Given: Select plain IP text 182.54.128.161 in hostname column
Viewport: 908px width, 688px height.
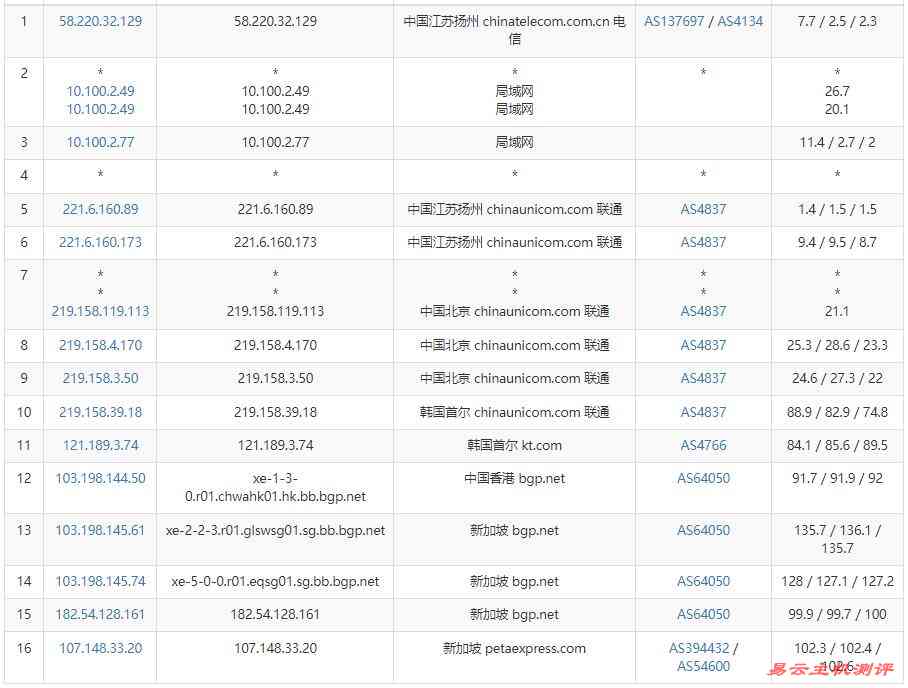Looking at the screenshot, I should tap(275, 614).
